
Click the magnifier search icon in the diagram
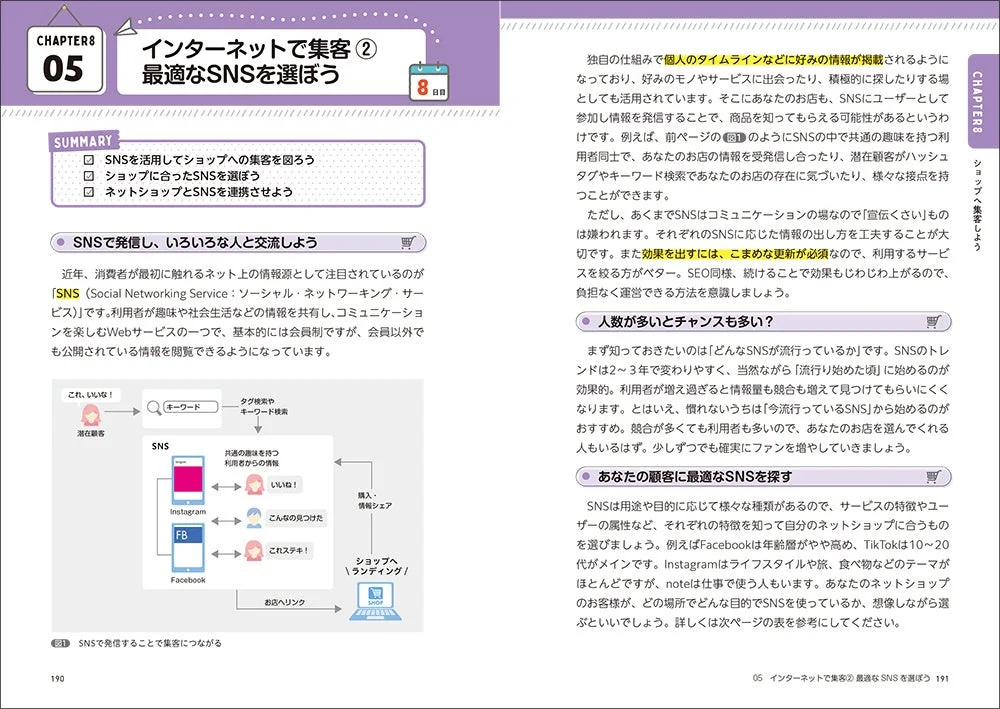coord(154,407)
